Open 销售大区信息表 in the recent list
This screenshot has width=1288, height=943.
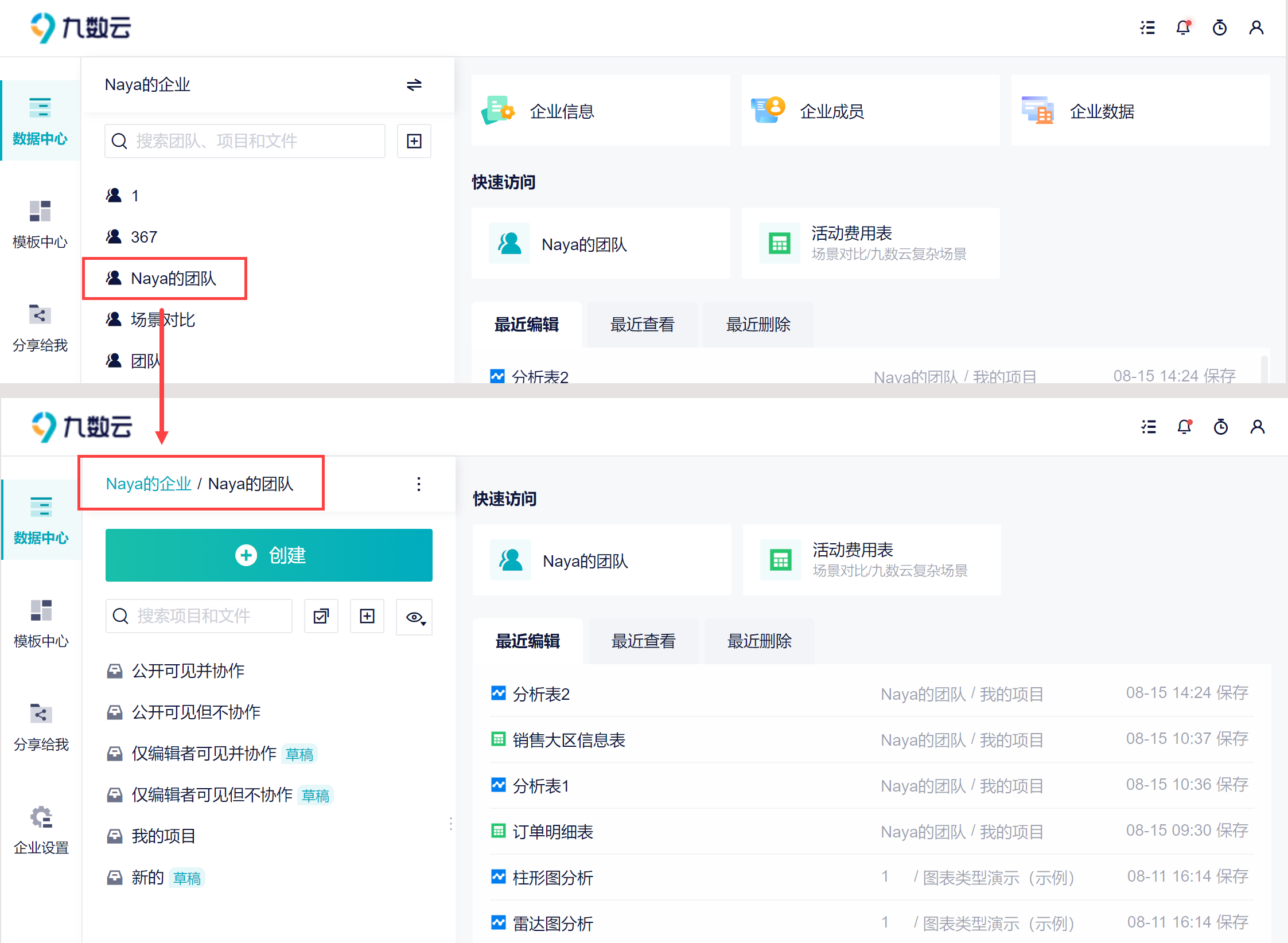(872, 740)
